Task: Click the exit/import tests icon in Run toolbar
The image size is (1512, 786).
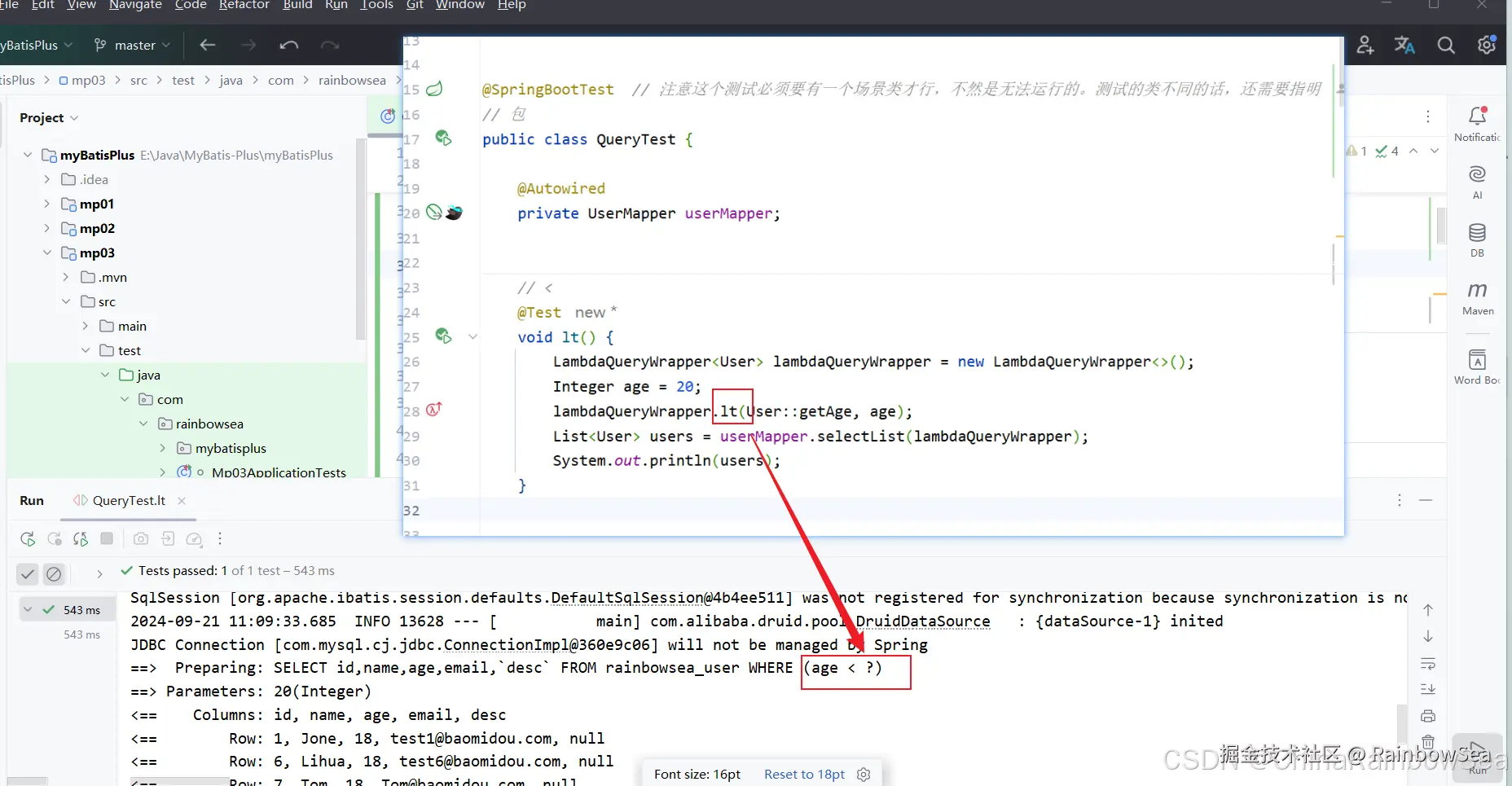Action: (x=168, y=538)
